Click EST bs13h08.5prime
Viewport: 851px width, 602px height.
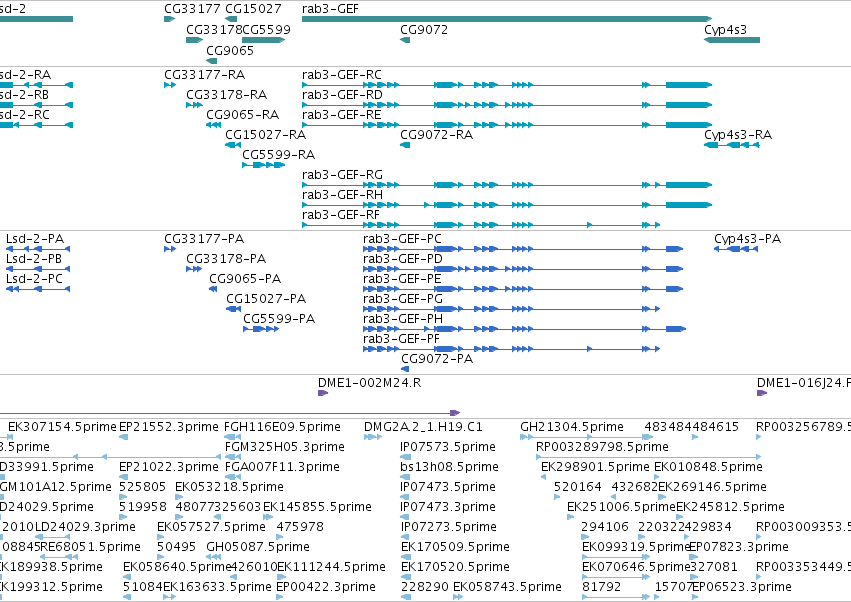449,467
